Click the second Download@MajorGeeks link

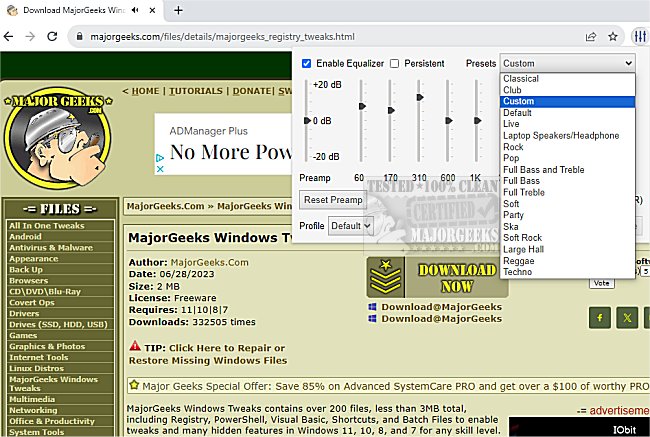pyautogui.click(x=441, y=318)
